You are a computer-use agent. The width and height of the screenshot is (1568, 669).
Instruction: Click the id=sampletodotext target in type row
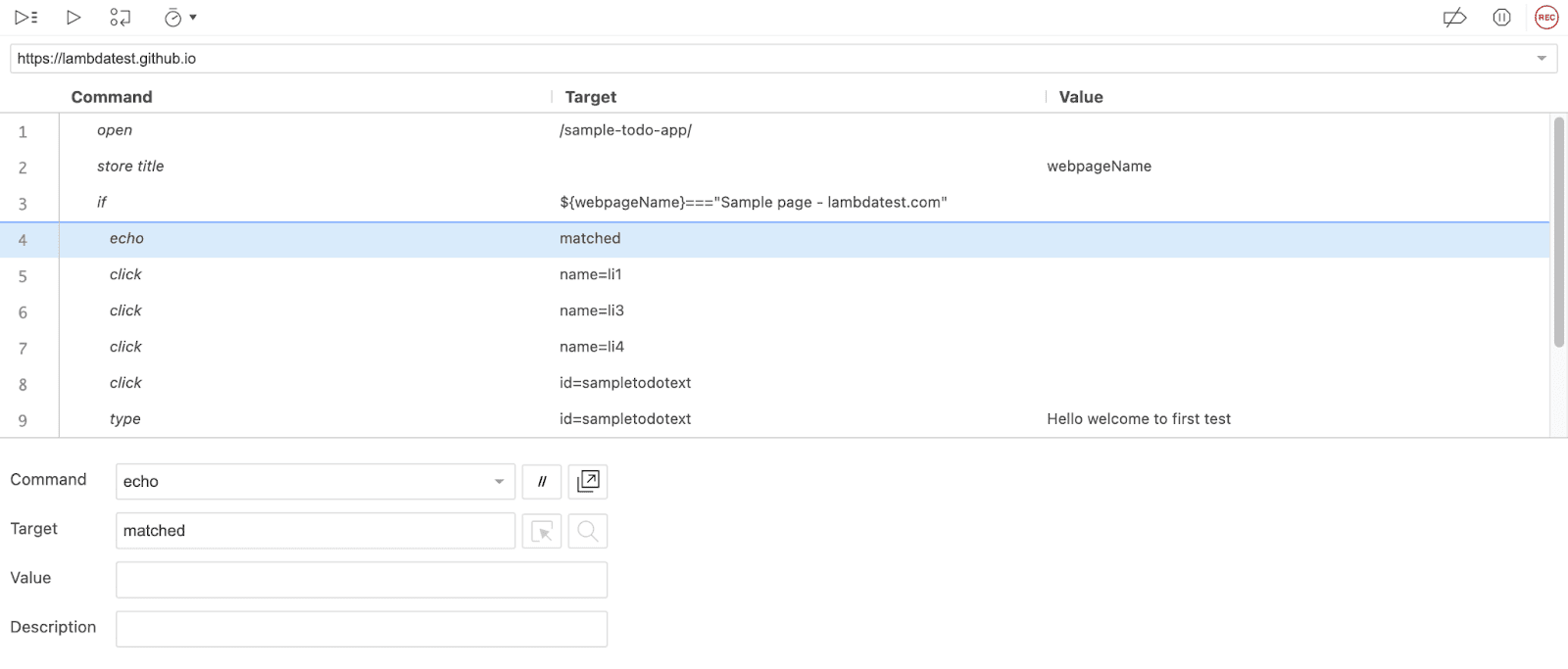pos(625,419)
